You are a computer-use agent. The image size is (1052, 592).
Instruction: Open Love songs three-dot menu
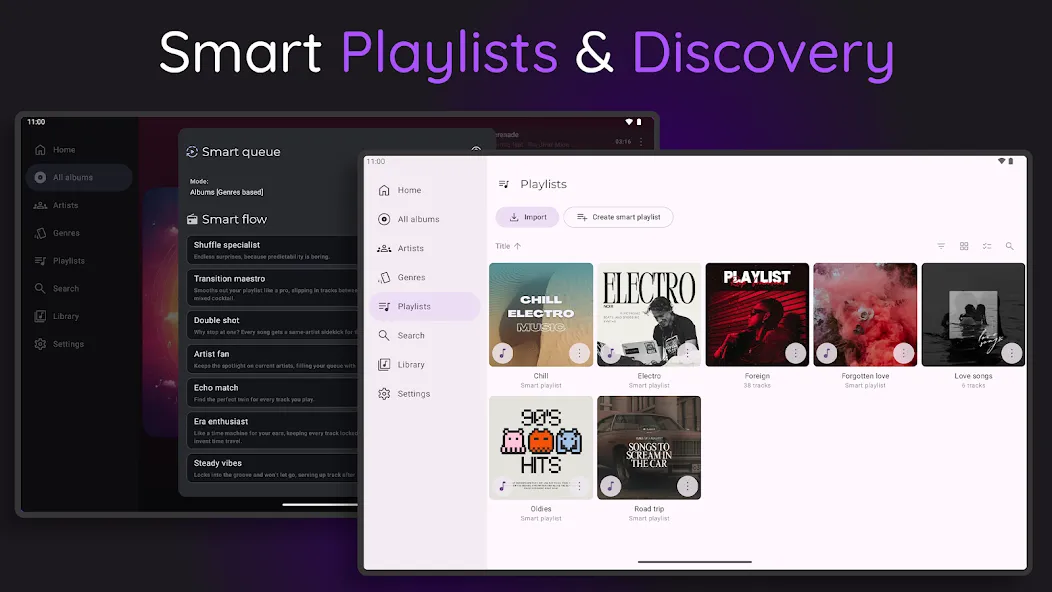(1011, 353)
